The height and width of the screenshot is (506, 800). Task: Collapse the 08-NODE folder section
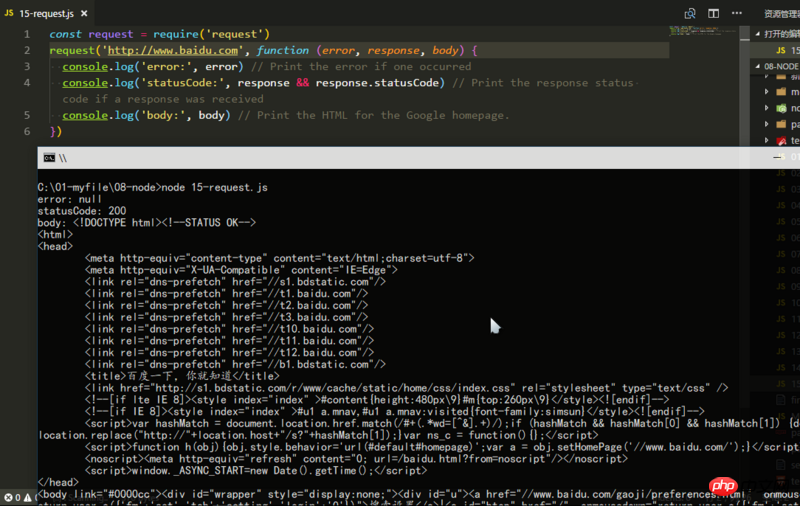[x=758, y=66]
